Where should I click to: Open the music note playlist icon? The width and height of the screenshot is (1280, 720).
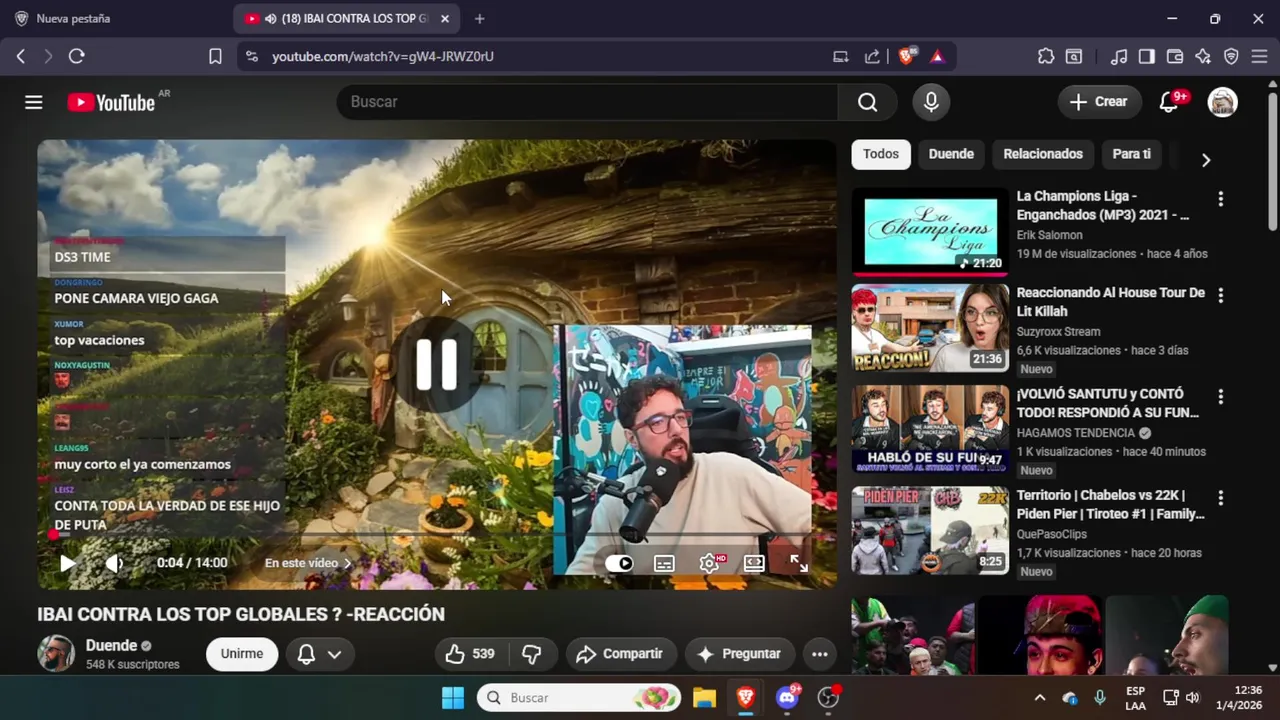pyautogui.click(x=1119, y=57)
